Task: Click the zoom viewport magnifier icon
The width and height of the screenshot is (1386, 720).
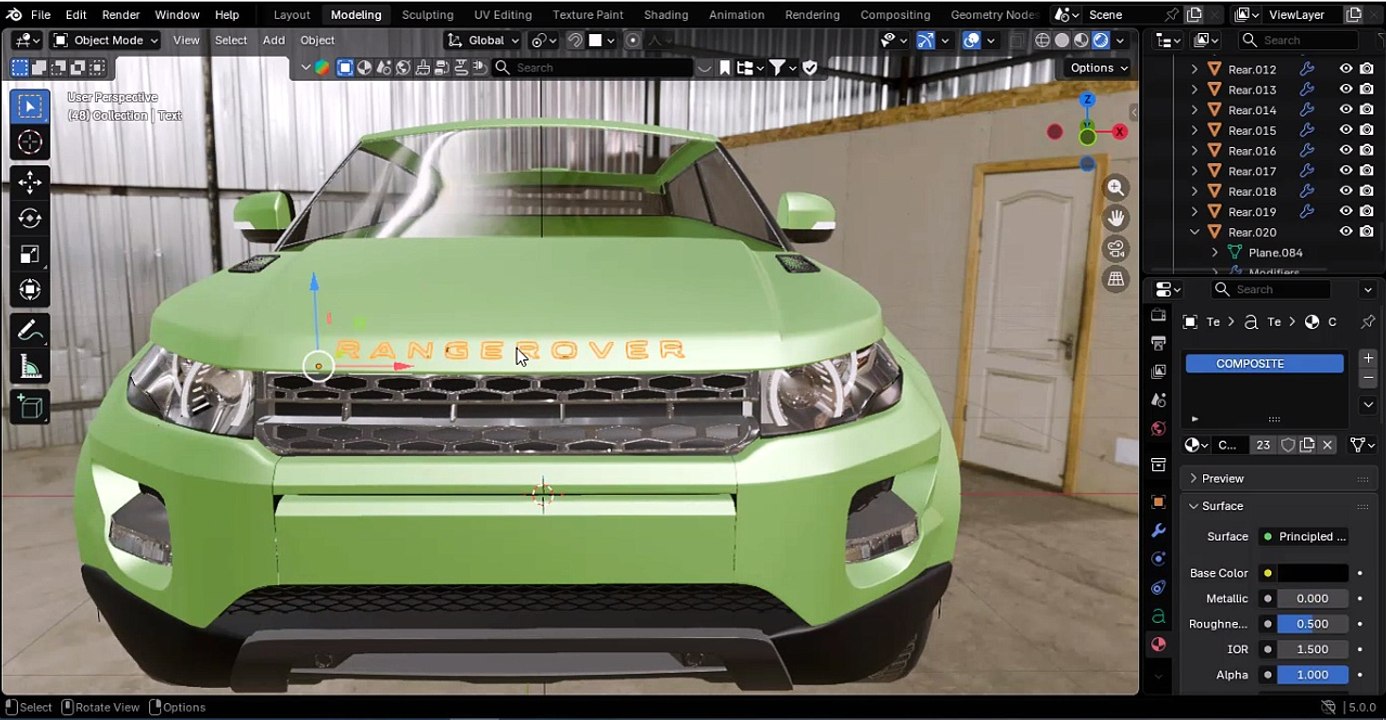Action: pyautogui.click(x=1116, y=188)
